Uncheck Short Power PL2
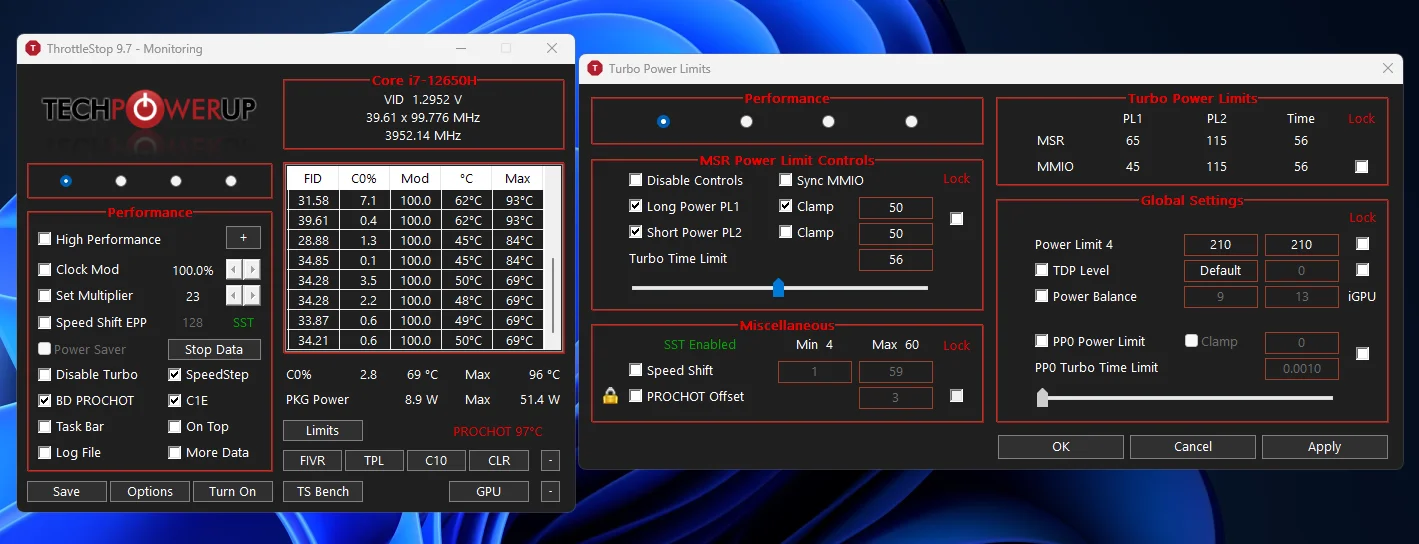1419x544 pixels. (x=636, y=232)
